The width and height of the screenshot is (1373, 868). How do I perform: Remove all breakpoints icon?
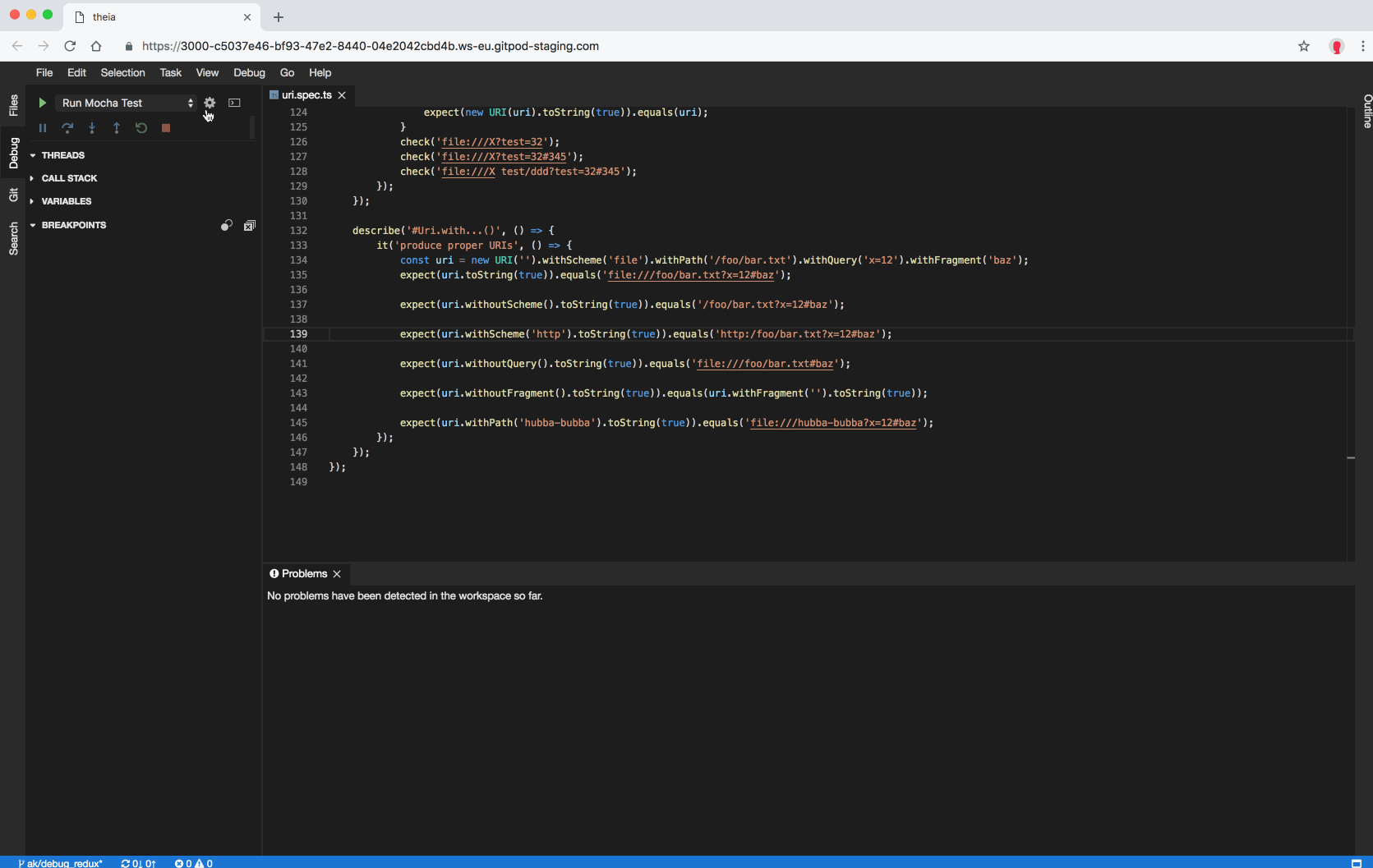250,225
